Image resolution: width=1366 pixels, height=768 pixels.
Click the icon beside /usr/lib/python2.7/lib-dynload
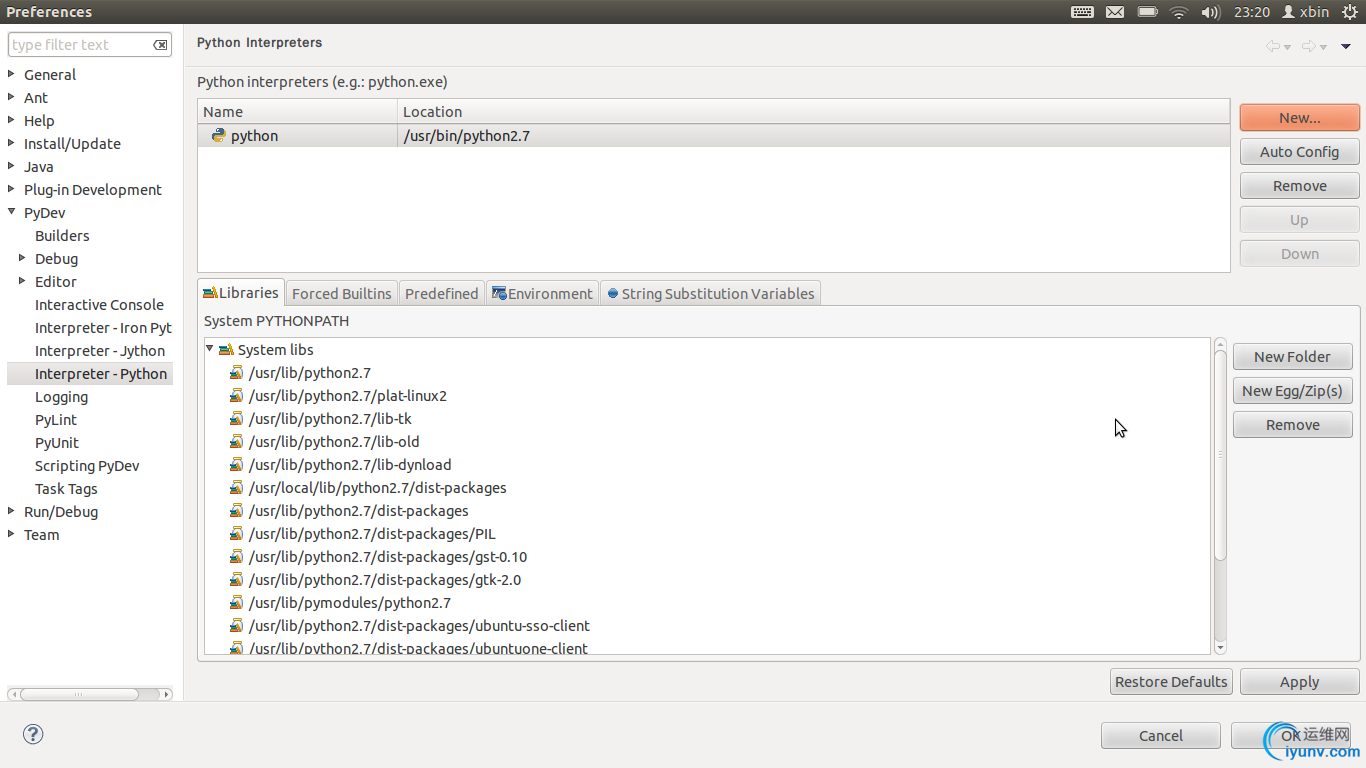236,465
